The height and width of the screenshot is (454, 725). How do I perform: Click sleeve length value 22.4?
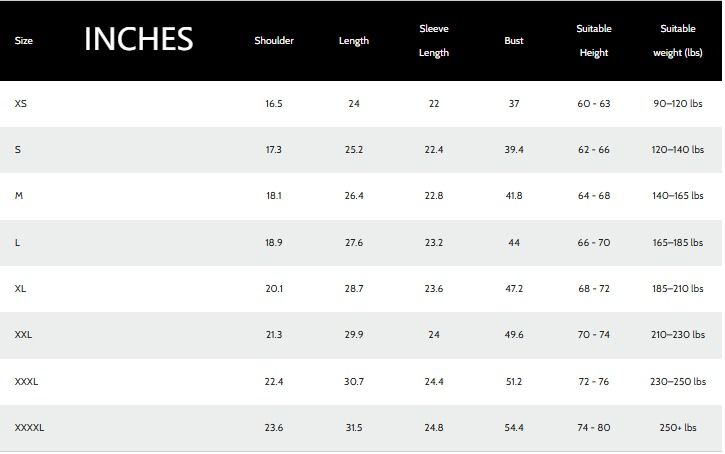434,150
